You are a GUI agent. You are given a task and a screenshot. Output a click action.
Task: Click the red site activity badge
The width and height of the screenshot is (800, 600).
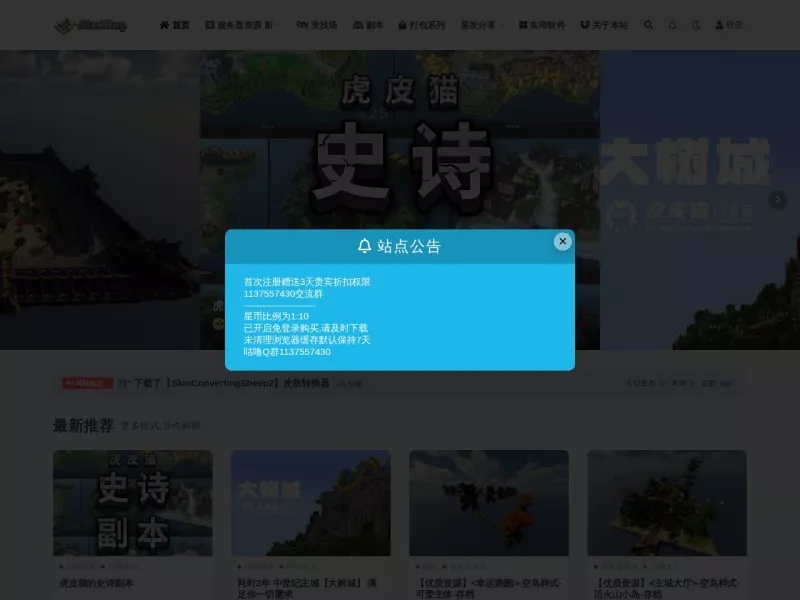pos(88,383)
